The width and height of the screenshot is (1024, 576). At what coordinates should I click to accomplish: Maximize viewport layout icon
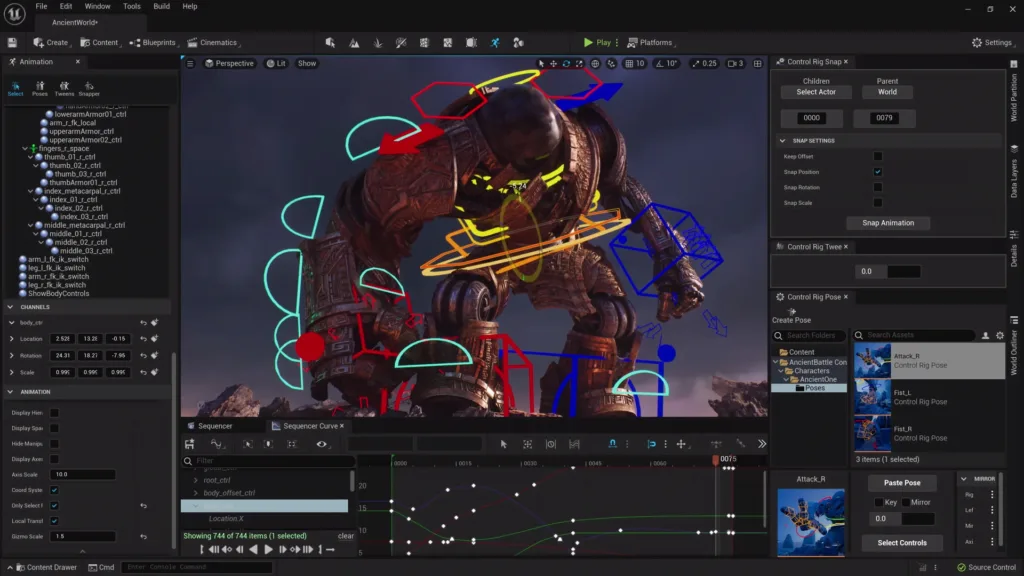click(758, 63)
